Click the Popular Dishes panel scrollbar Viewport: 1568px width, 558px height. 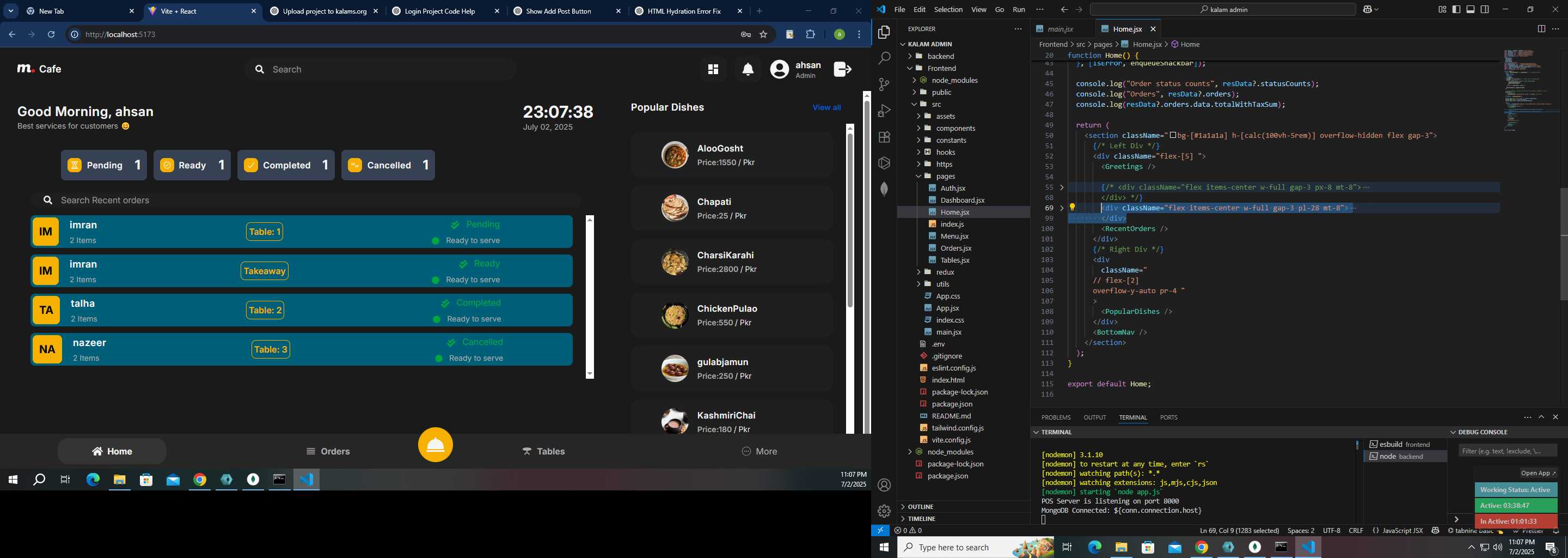pos(850,279)
